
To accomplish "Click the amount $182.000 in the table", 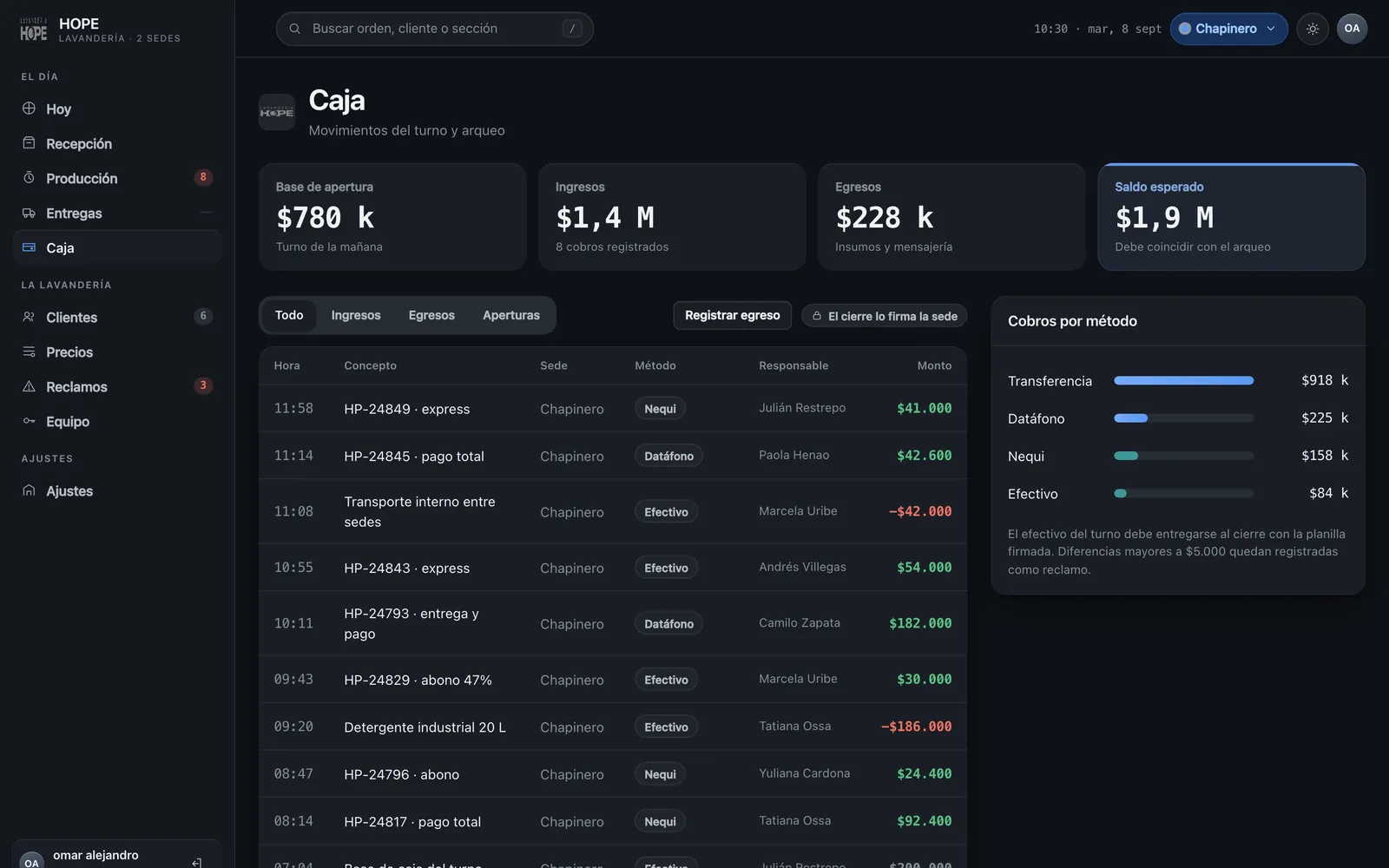I will click(x=920, y=623).
